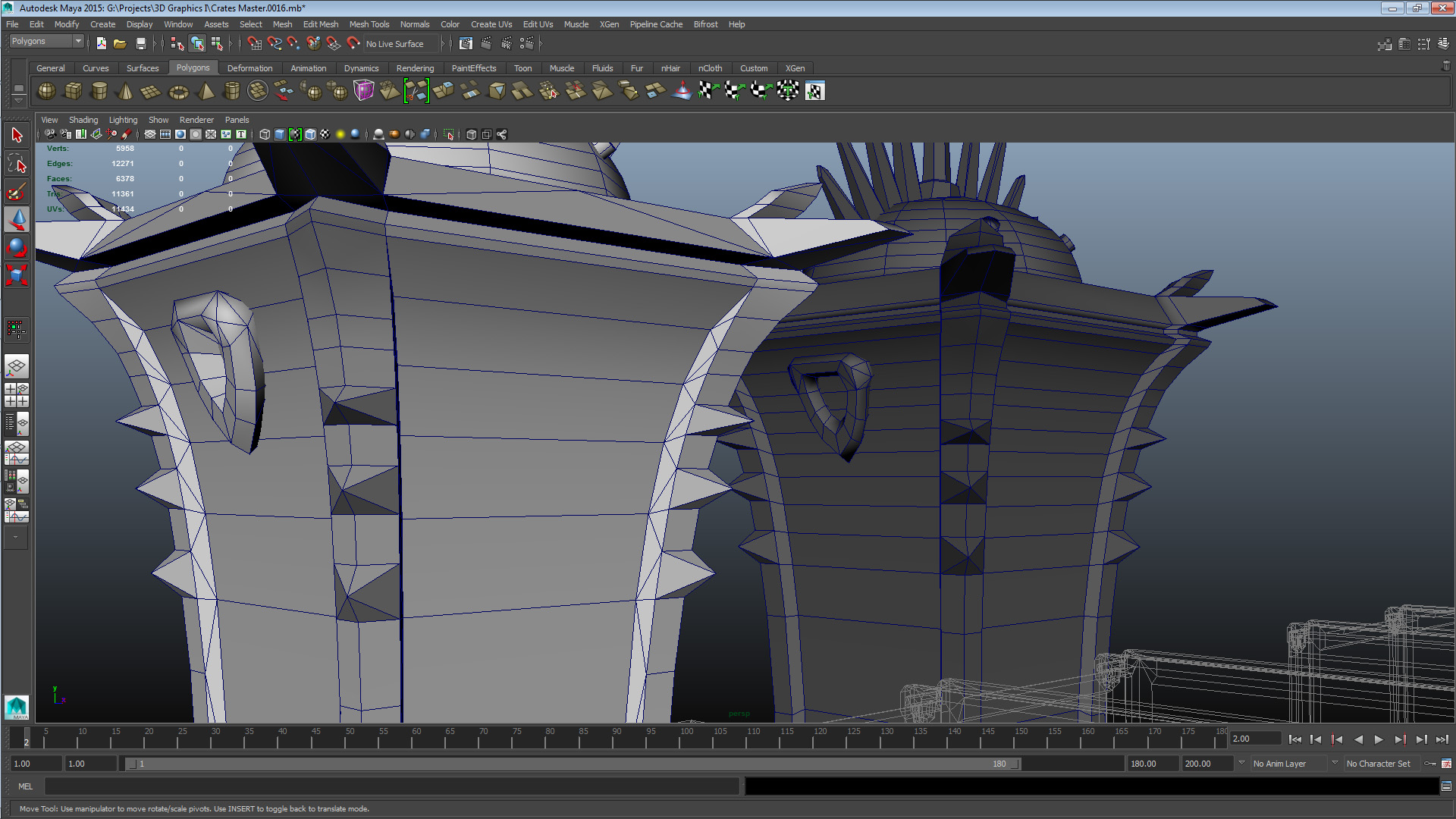This screenshot has height=819, width=1456.
Task: Switch to the Rendering shelf tab
Action: point(415,68)
